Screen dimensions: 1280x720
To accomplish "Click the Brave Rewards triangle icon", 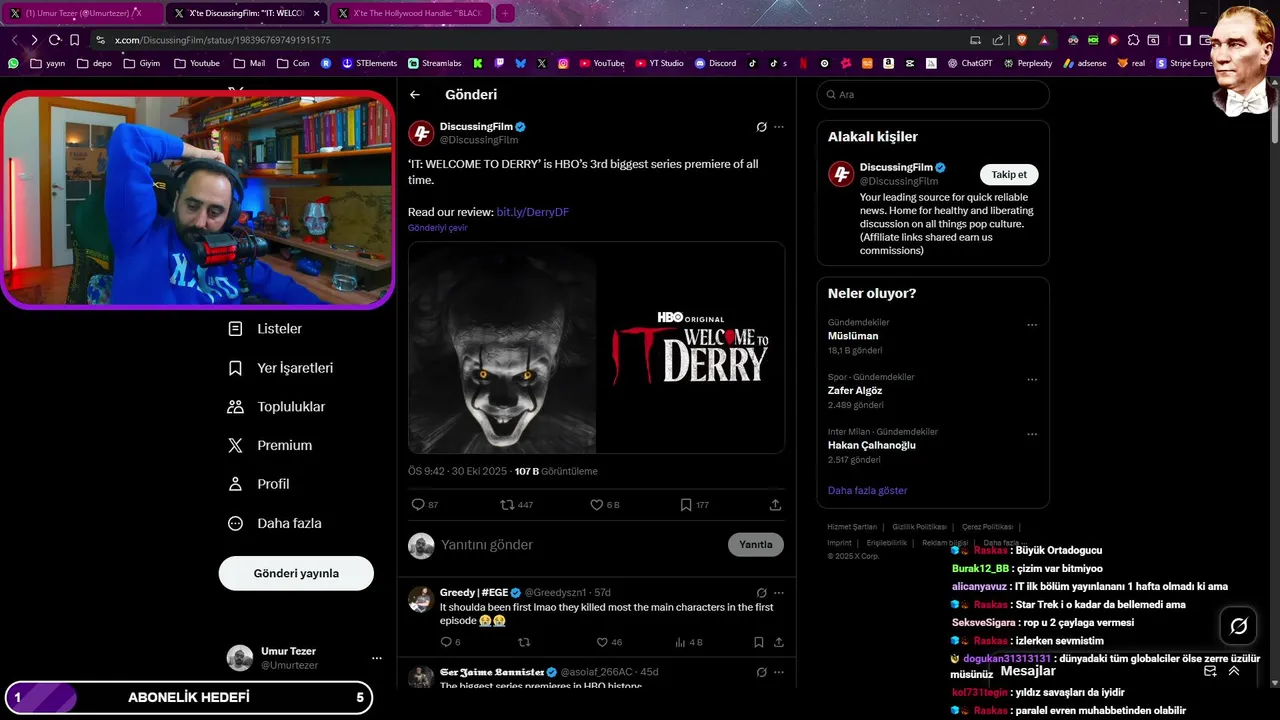I will coord(1044,40).
